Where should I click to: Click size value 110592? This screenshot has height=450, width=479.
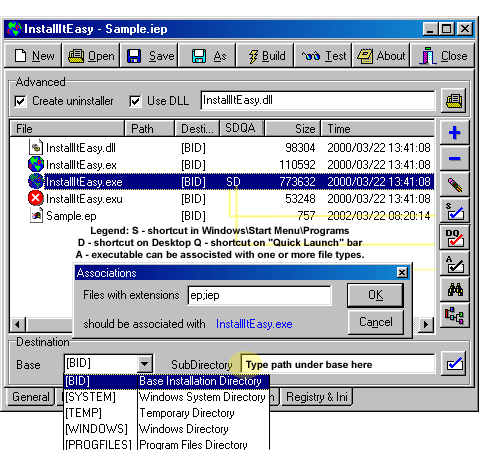tap(297, 165)
